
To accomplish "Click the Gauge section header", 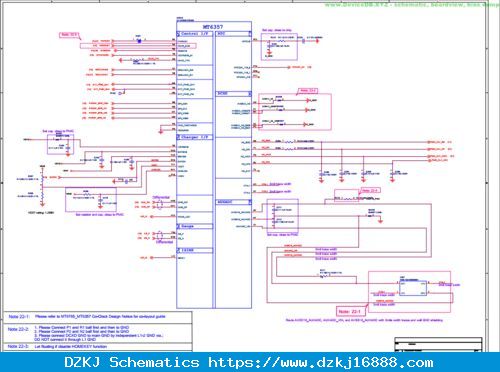I will pyautogui.click(x=194, y=226).
